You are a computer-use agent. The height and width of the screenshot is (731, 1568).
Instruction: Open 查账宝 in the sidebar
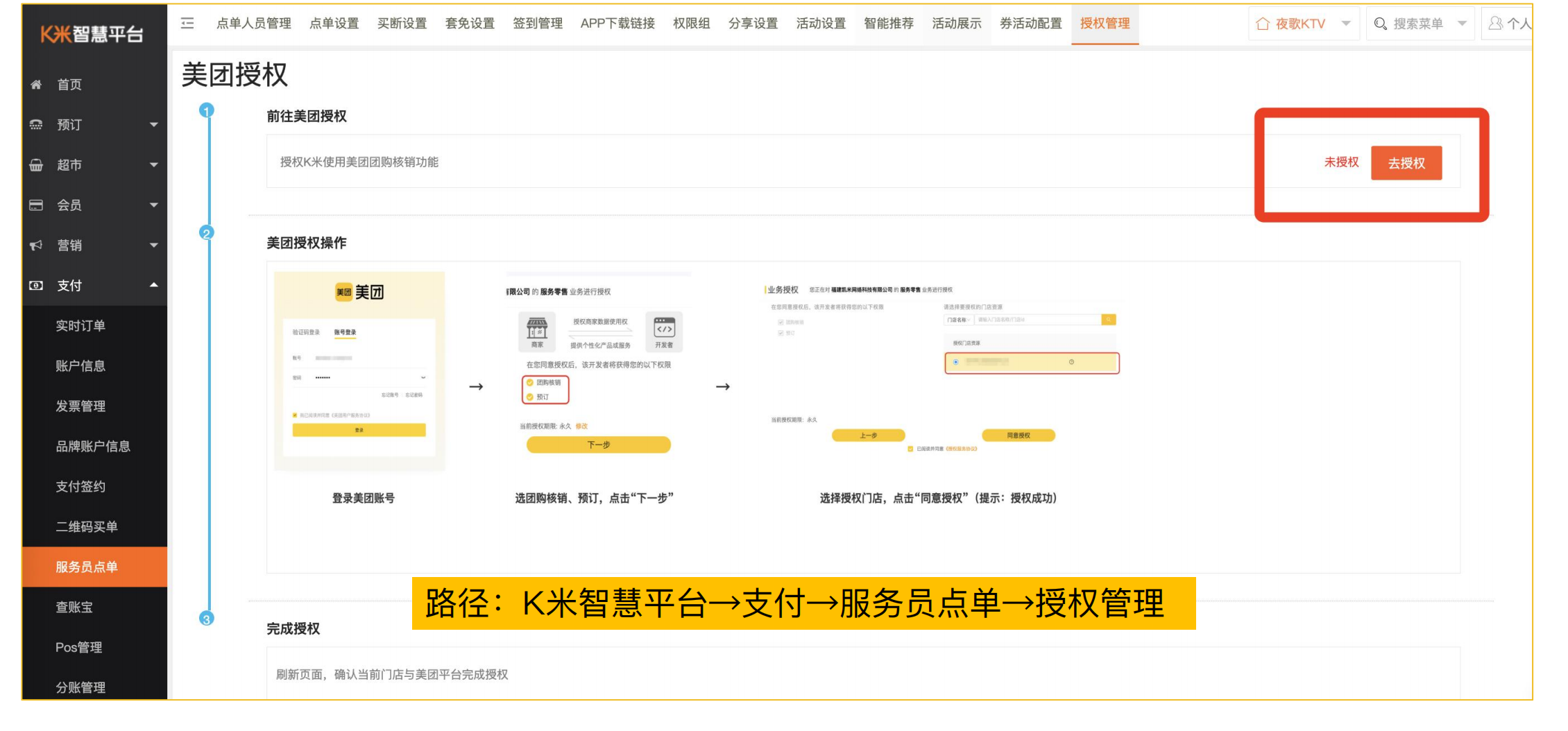(x=74, y=608)
